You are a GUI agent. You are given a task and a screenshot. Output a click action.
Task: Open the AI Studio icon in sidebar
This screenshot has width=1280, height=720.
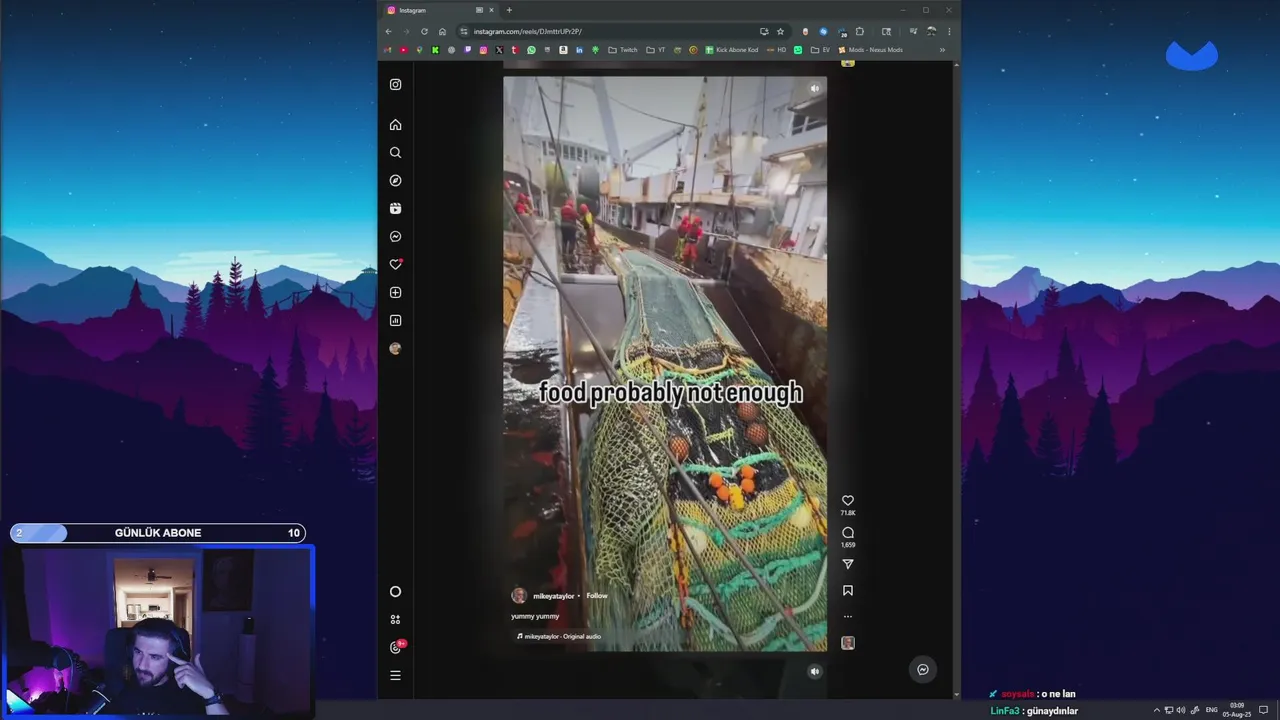[395, 620]
